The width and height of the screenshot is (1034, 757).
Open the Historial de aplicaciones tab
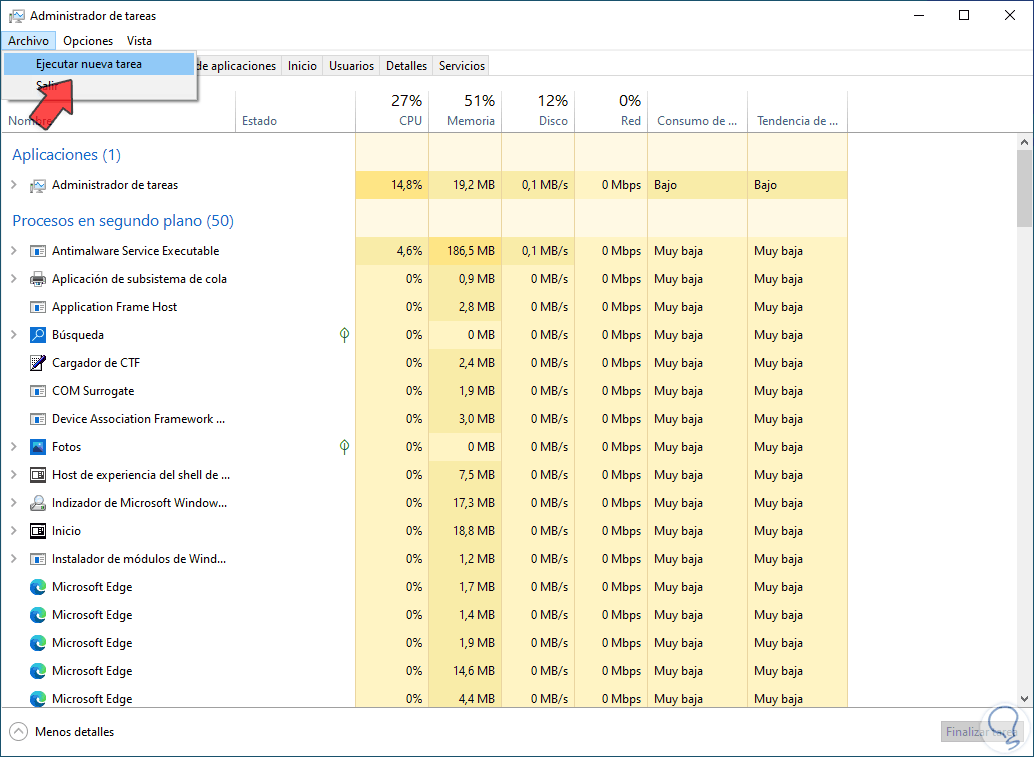tap(239, 66)
